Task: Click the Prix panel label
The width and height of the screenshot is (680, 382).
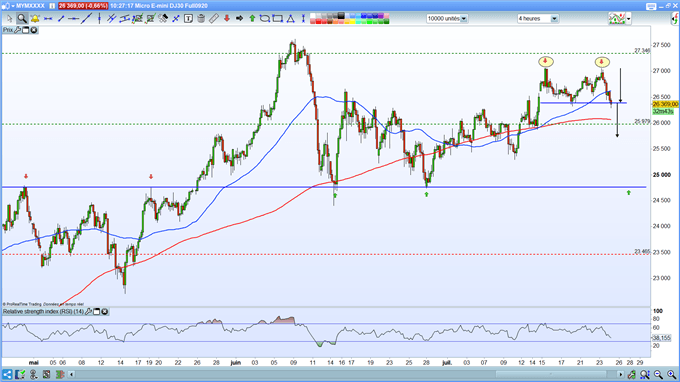Action: point(8,30)
